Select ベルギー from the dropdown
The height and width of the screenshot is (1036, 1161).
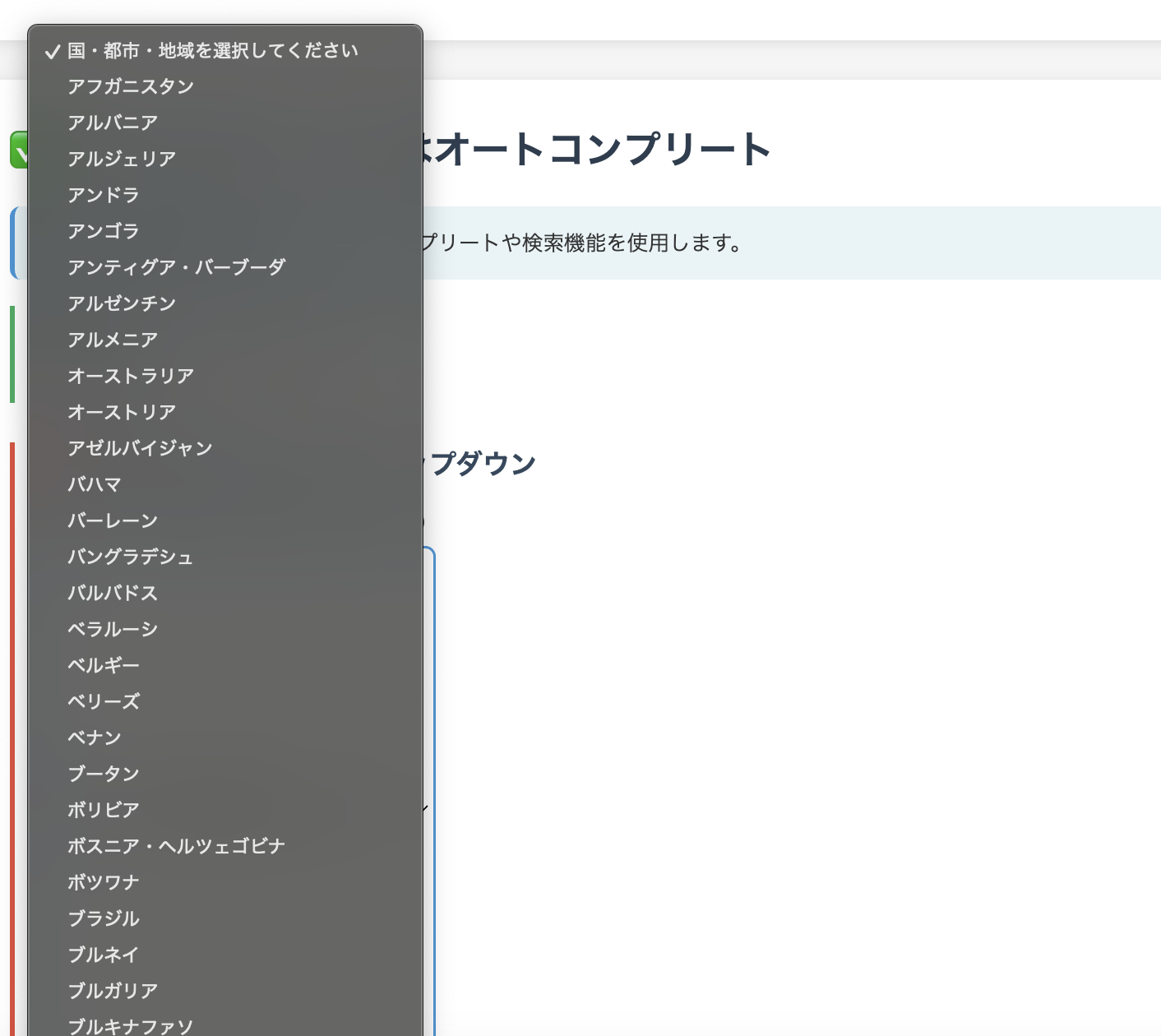225,666
